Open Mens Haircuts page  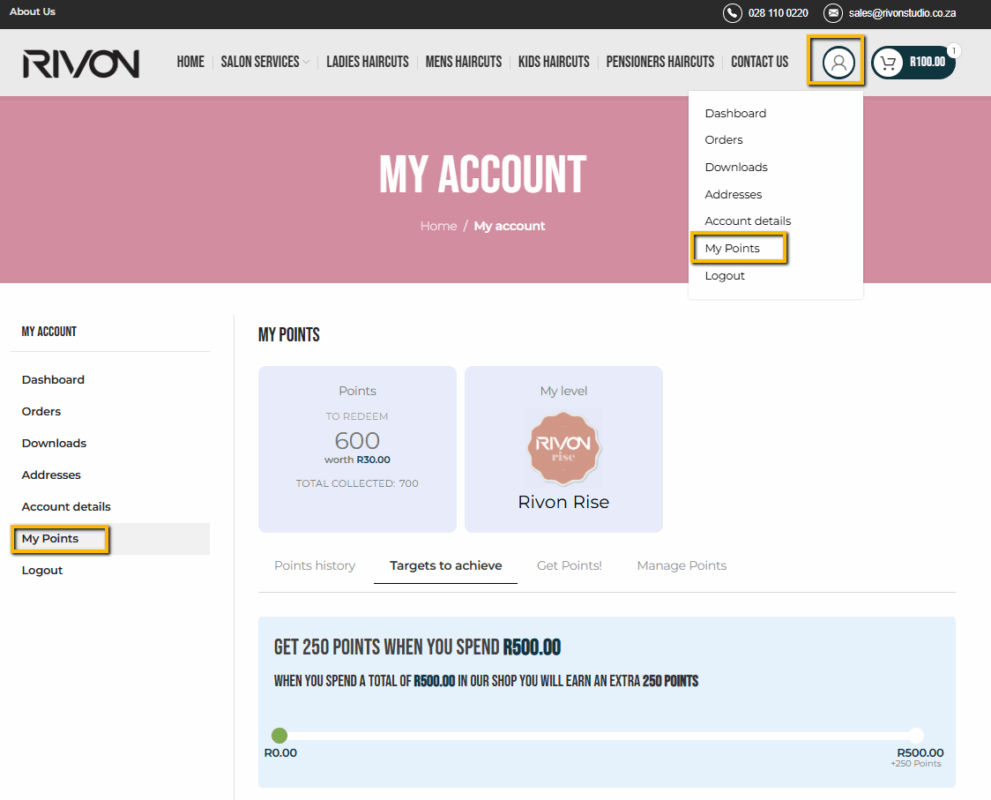[463, 62]
